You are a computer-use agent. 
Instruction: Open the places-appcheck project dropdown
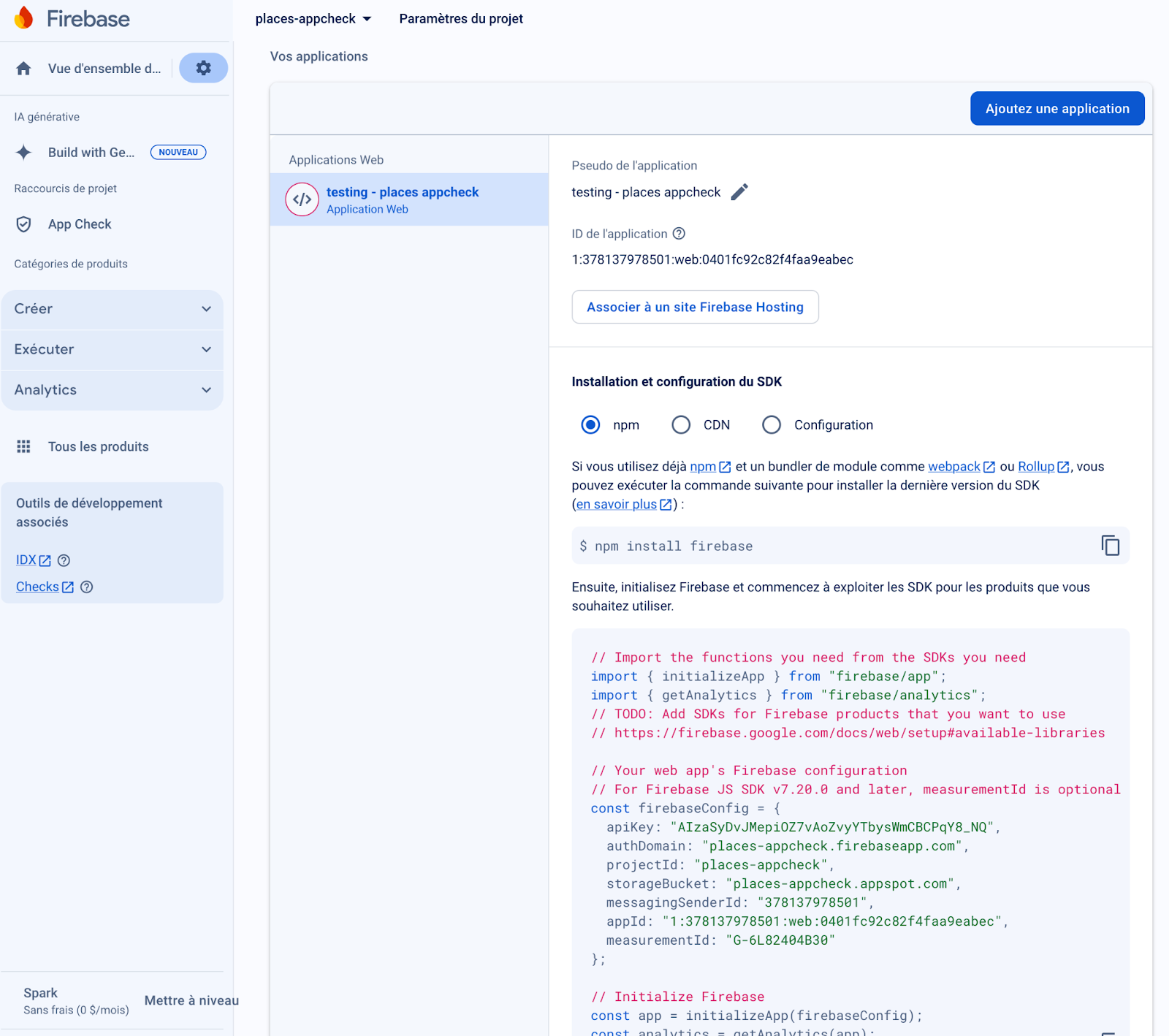(313, 19)
